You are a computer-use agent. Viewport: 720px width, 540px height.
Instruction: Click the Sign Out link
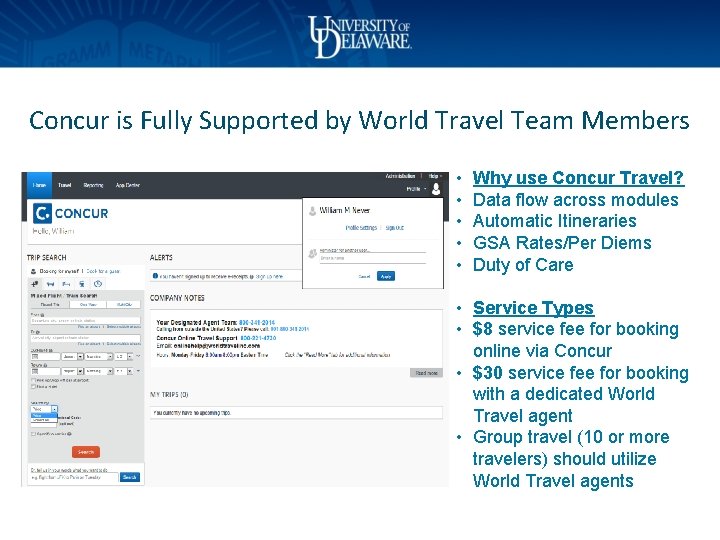394,228
